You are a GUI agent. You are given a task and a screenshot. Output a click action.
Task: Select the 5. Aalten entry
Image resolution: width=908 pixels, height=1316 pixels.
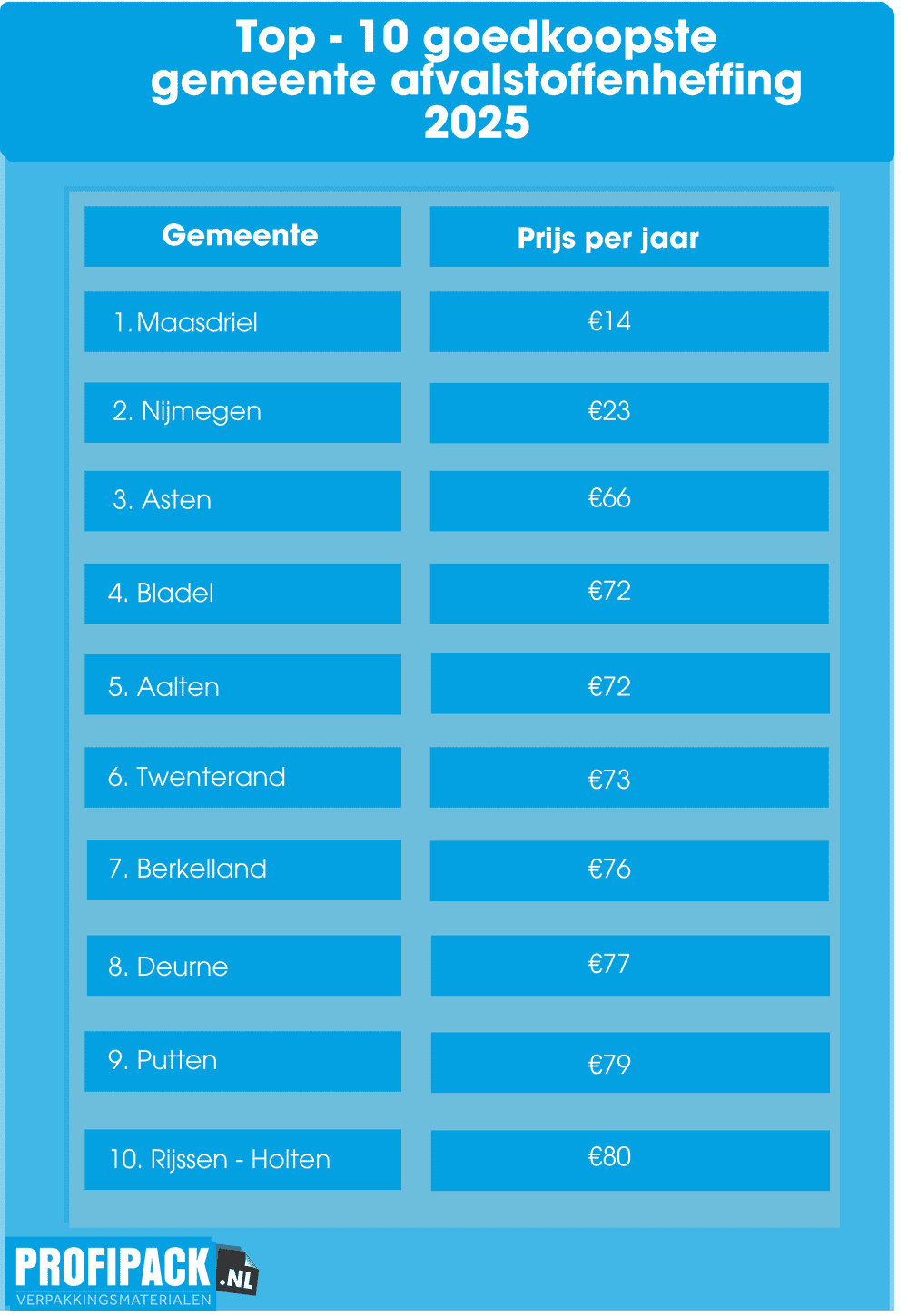pos(242,684)
